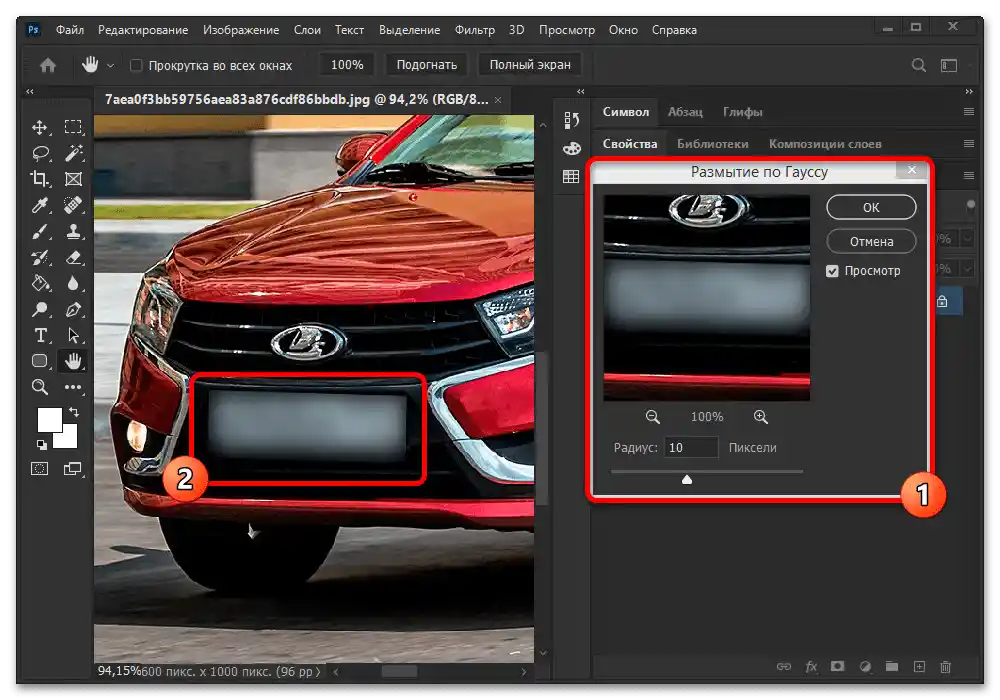Select the Crop tool
1000x700 pixels.
click(41, 179)
